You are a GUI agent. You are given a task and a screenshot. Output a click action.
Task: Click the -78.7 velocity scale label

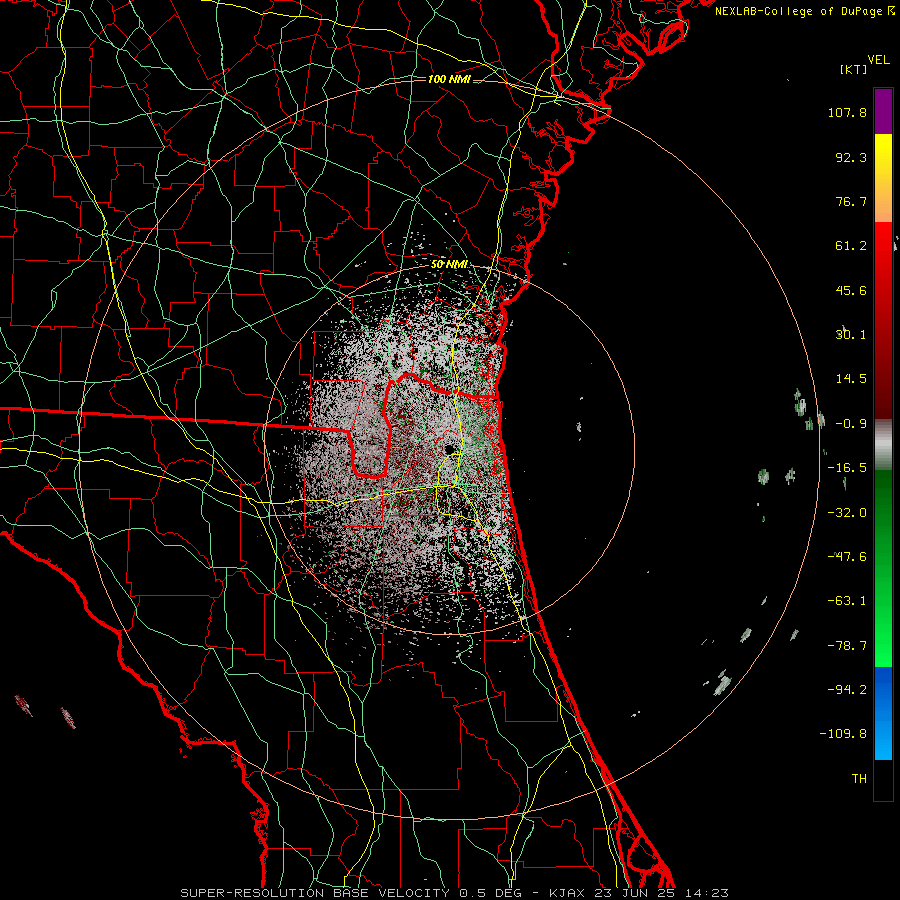847,646
